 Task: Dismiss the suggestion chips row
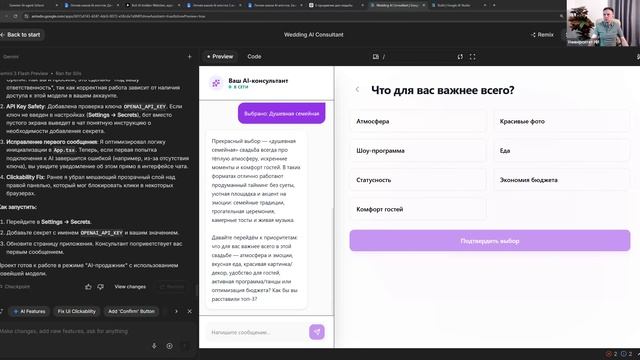pos(189,311)
